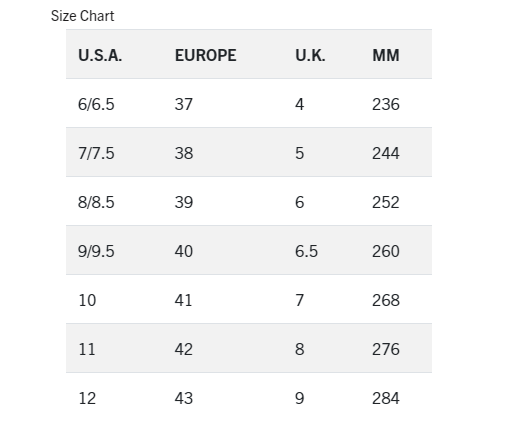
Task: Click Europe size 37 cell
Action: click(x=184, y=104)
